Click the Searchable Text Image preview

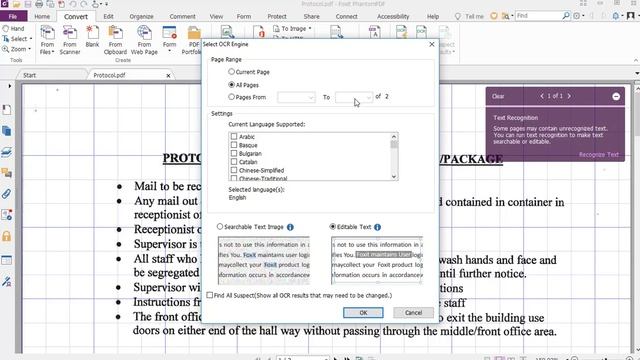tap(264, 260)
